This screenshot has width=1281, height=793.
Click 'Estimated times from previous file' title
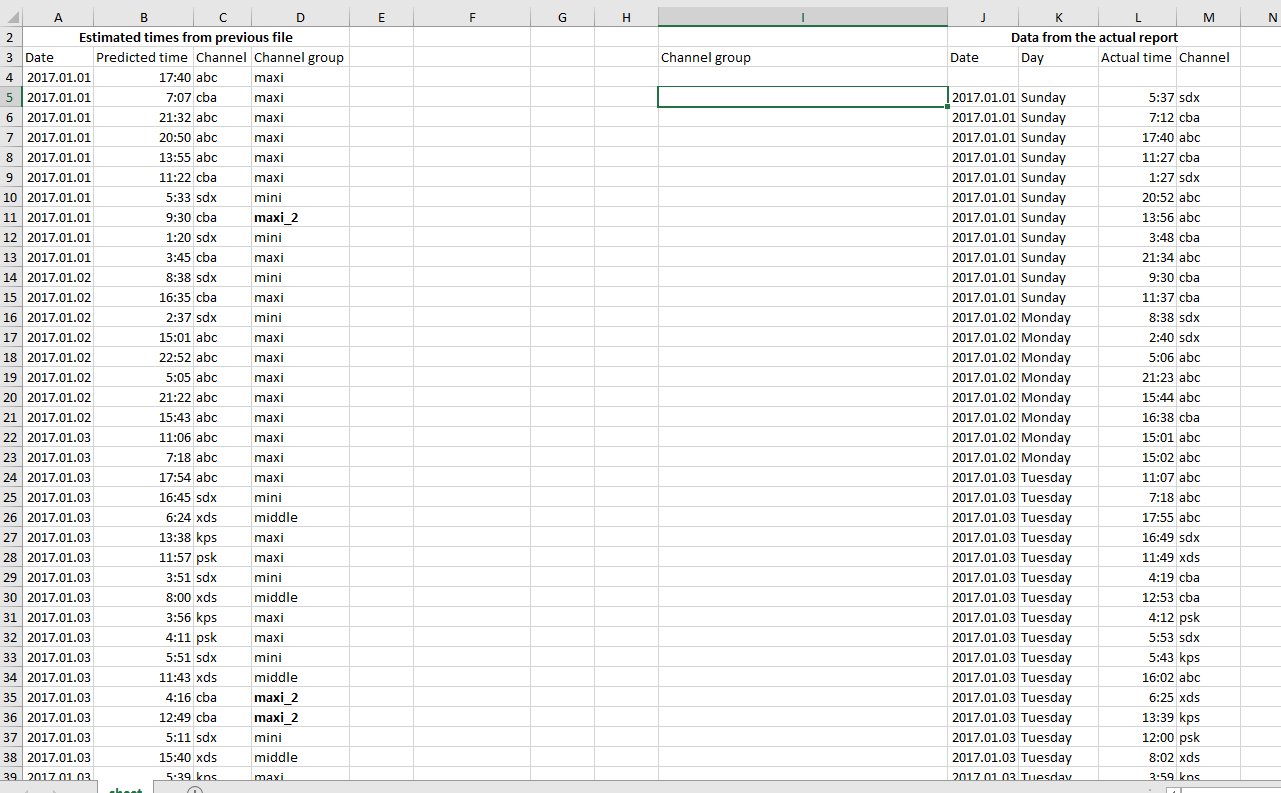click(186, 37)
